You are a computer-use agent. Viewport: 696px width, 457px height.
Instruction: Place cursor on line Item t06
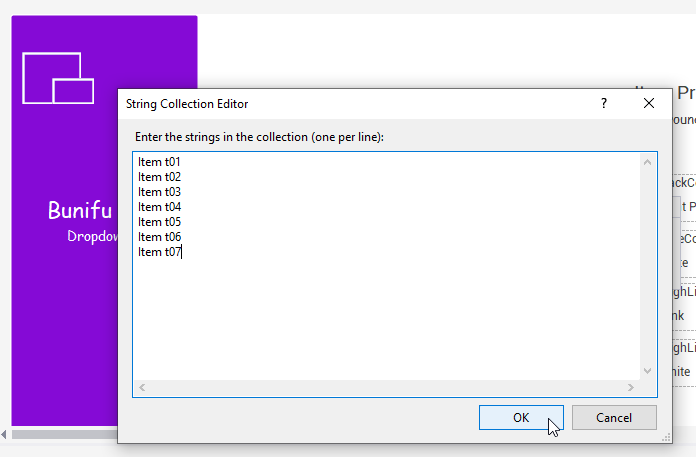[x=159, y=237]
